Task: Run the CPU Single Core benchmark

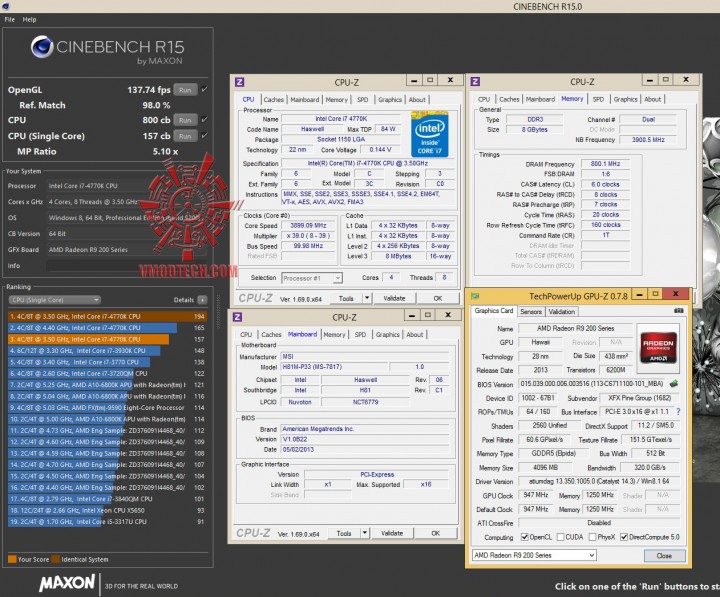Action: click(185, 136)
